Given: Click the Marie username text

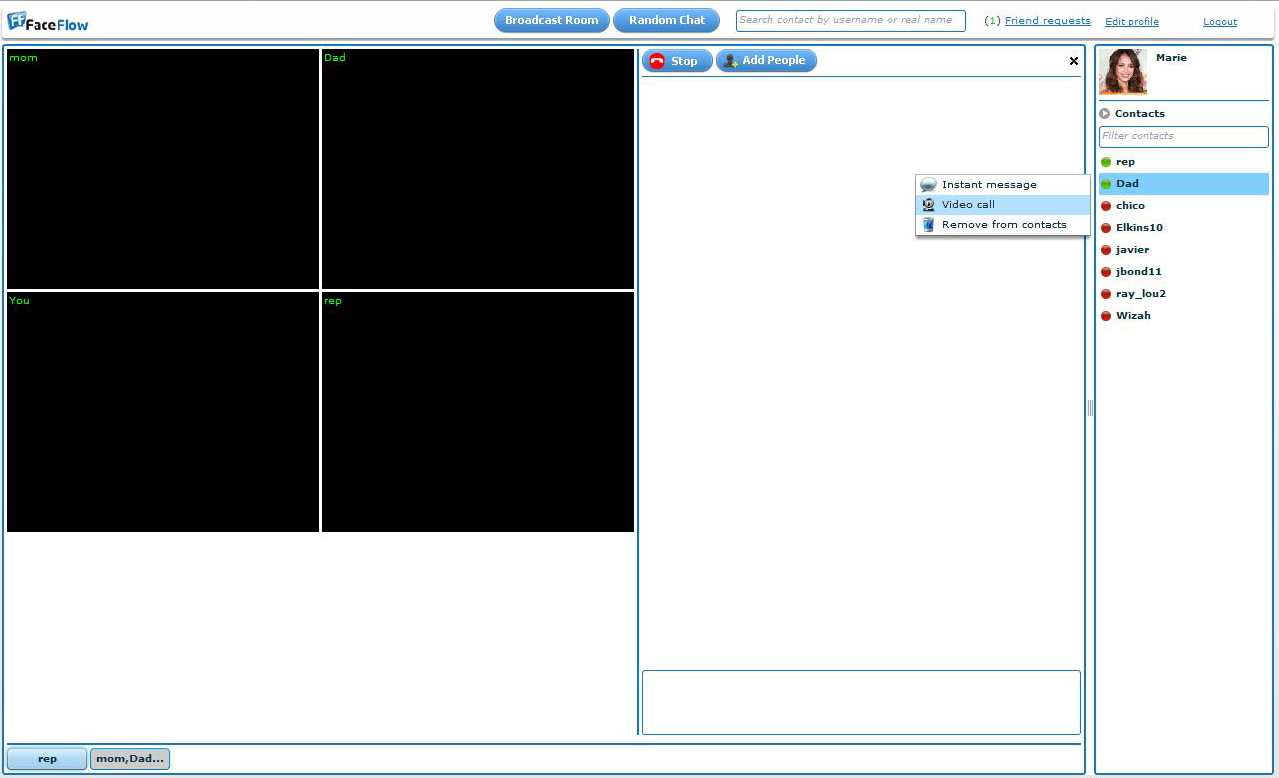Looking at the screenshot, I should (x=1171, y=58).
